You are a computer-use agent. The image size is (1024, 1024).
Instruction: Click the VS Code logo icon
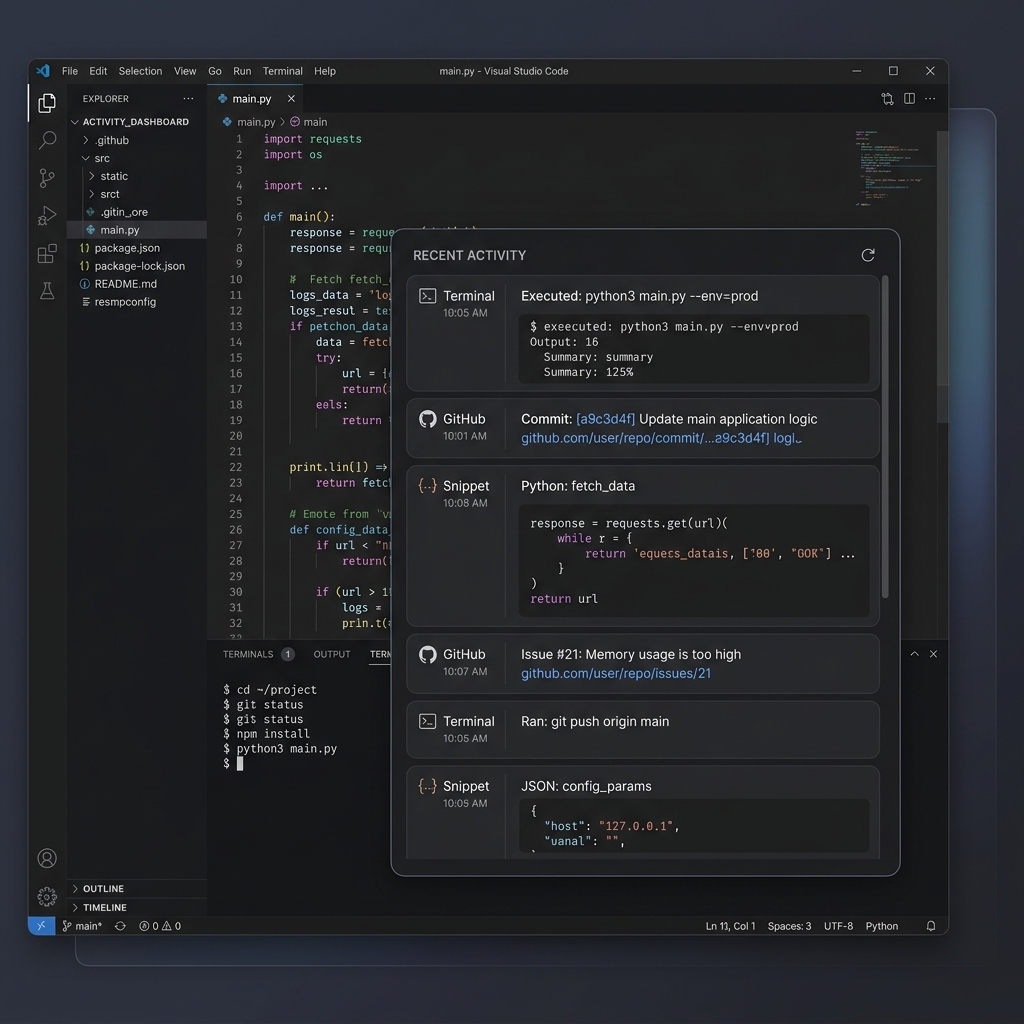[43, 71]
